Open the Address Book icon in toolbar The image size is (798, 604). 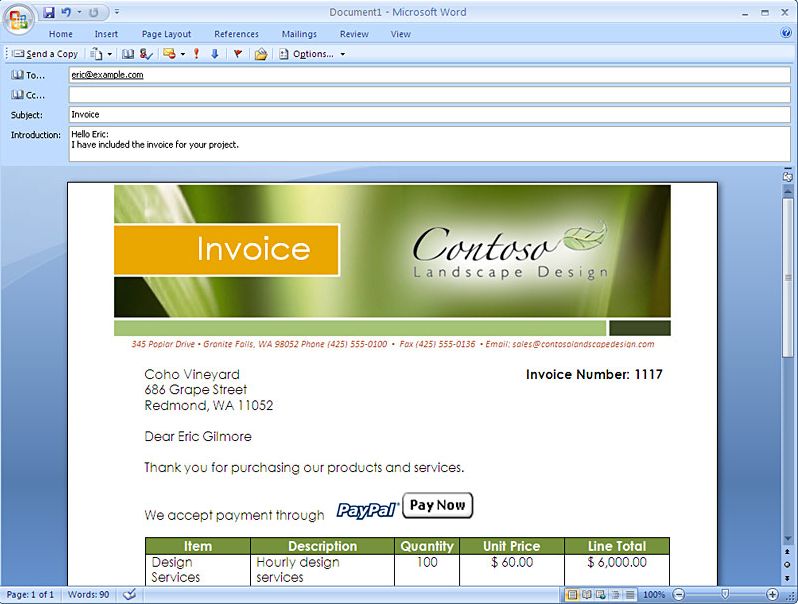[128, 54]
